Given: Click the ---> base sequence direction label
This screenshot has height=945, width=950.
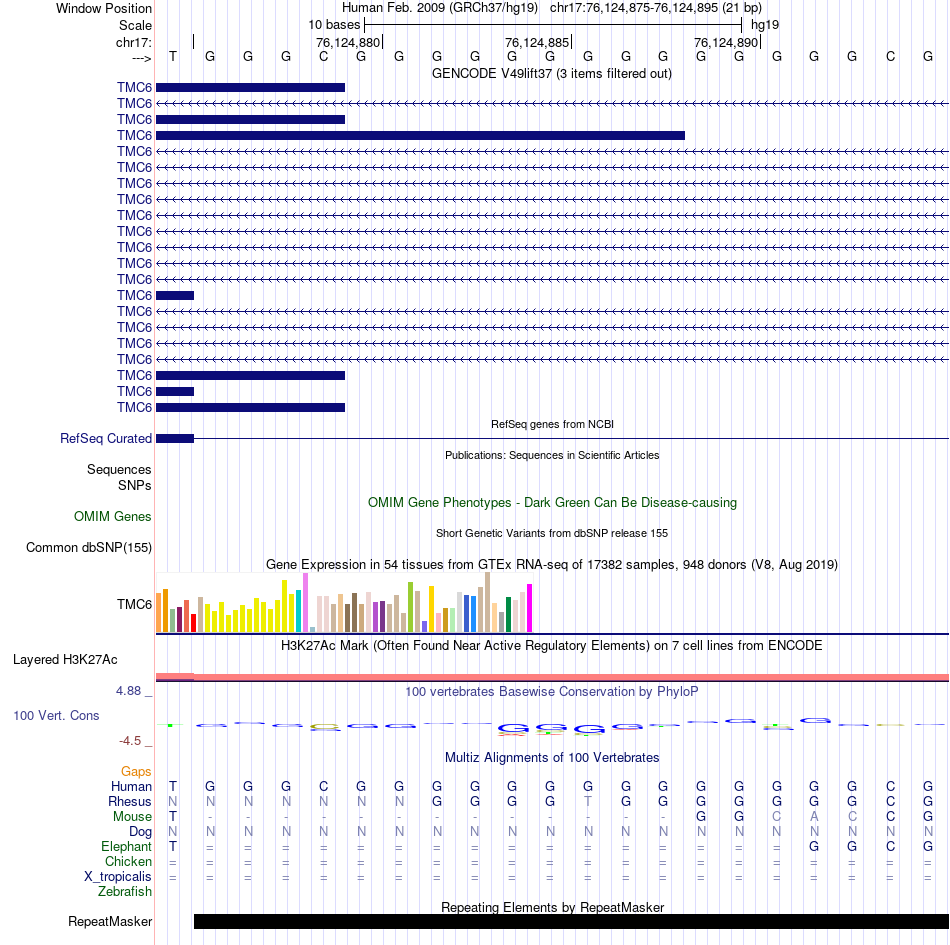Looking at the screenshot, I should pyautogui.click(x=141, y=58).
